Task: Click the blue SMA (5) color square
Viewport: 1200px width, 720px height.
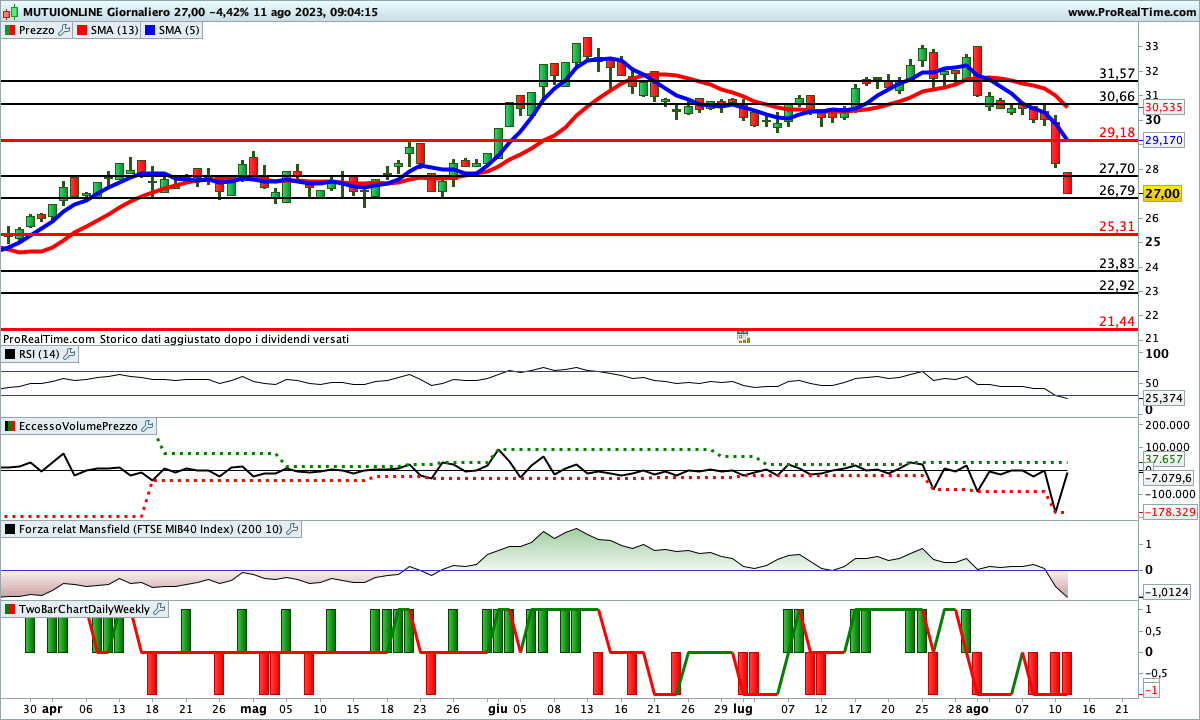Action: click(151, 30)
